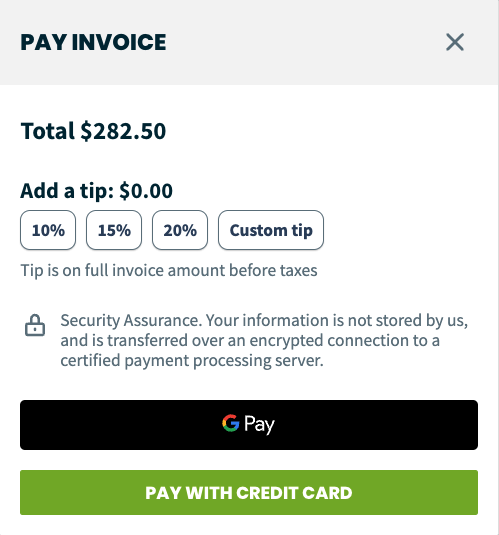Screen dimensions: 499x535
Task: Click the certified payment processing server line
Action: [x=192, y=361]
